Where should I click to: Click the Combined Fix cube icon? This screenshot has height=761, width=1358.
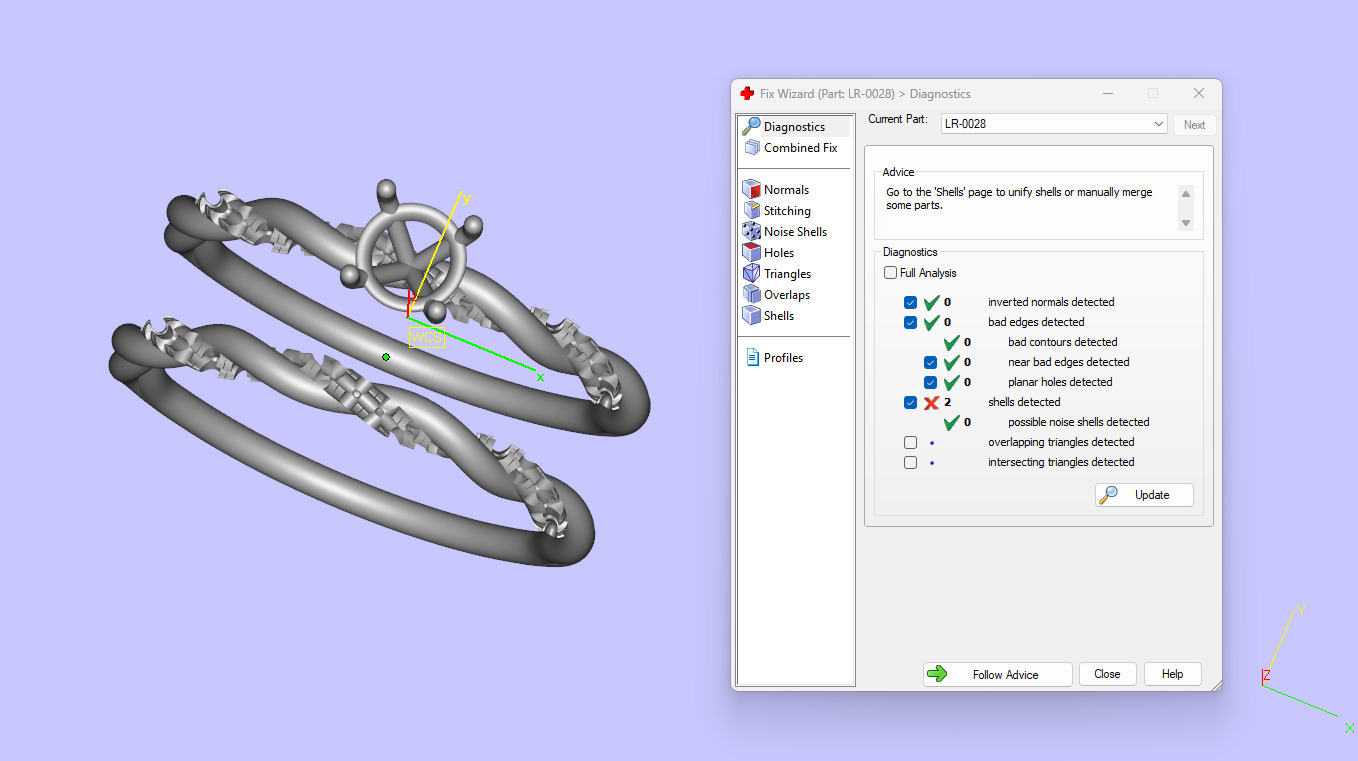(751, 147)
